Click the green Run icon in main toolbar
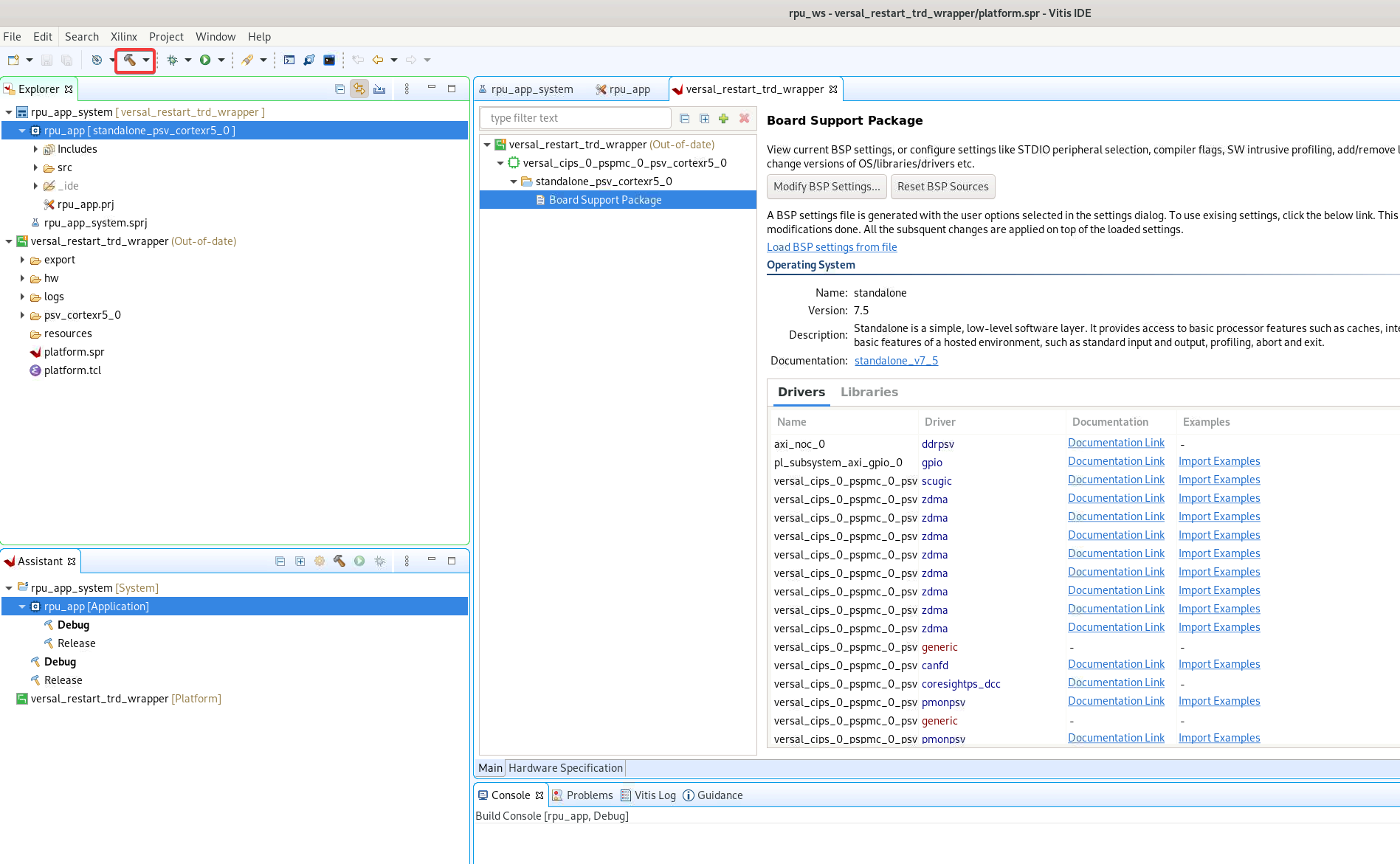The image size is (1400, 864). 205,60
